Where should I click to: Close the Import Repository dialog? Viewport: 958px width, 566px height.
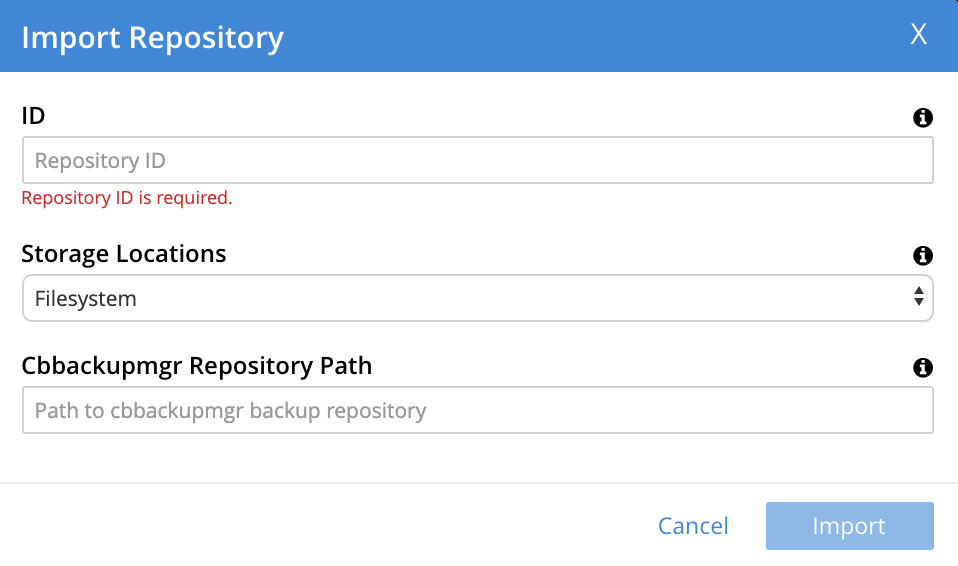click(918, 35)
